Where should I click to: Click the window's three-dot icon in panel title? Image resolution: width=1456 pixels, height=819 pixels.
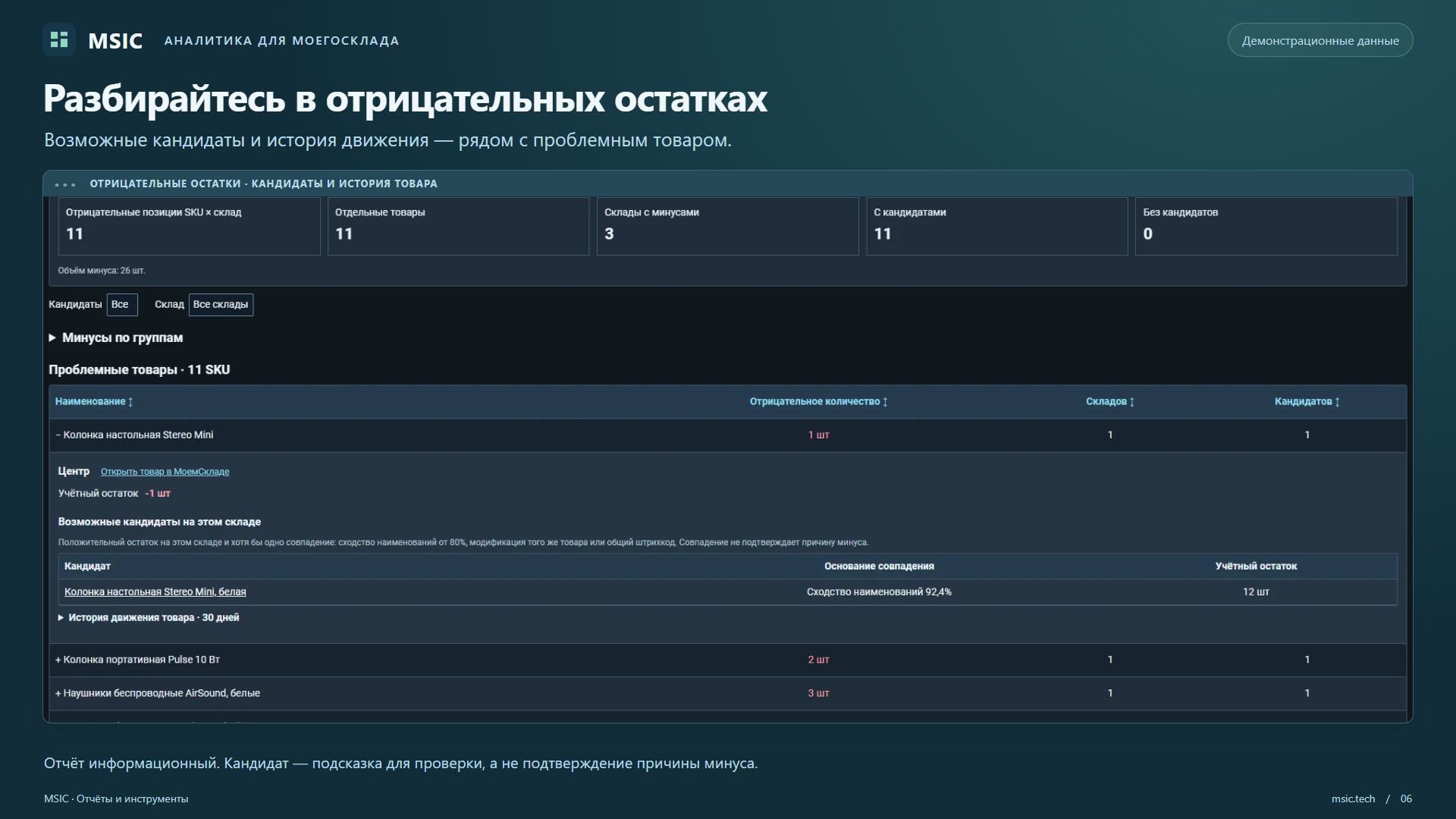pyautogui.click(x=65, y=184)
